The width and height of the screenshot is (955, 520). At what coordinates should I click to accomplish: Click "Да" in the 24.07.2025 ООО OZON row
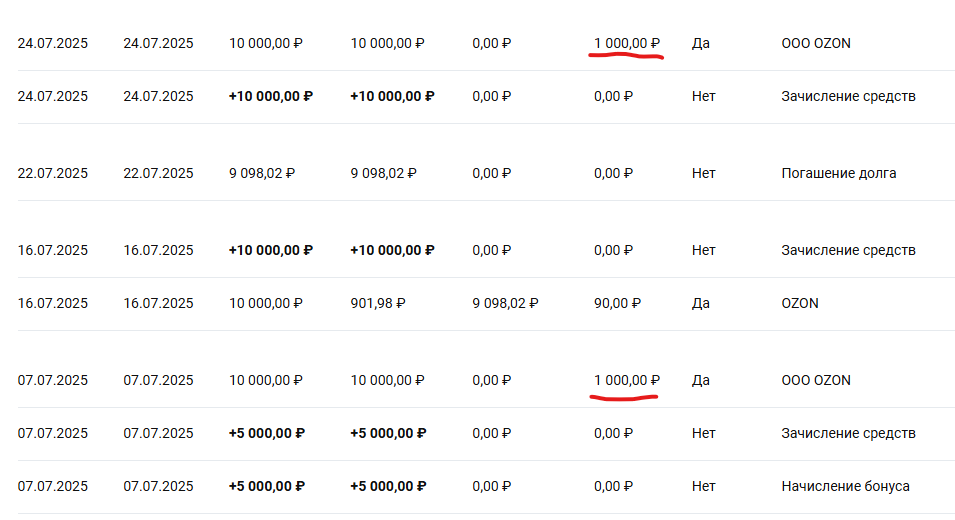pos(700,43)
